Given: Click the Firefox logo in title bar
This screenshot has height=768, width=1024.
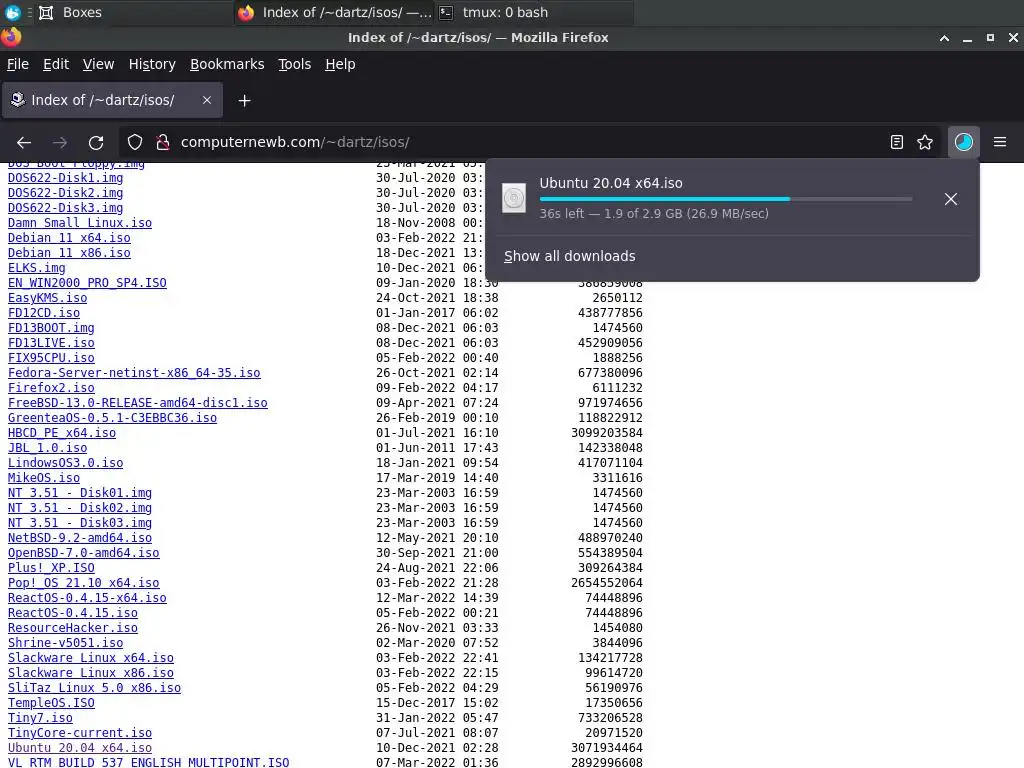Looking at the screenshot, I should click(x=11, y=37).
